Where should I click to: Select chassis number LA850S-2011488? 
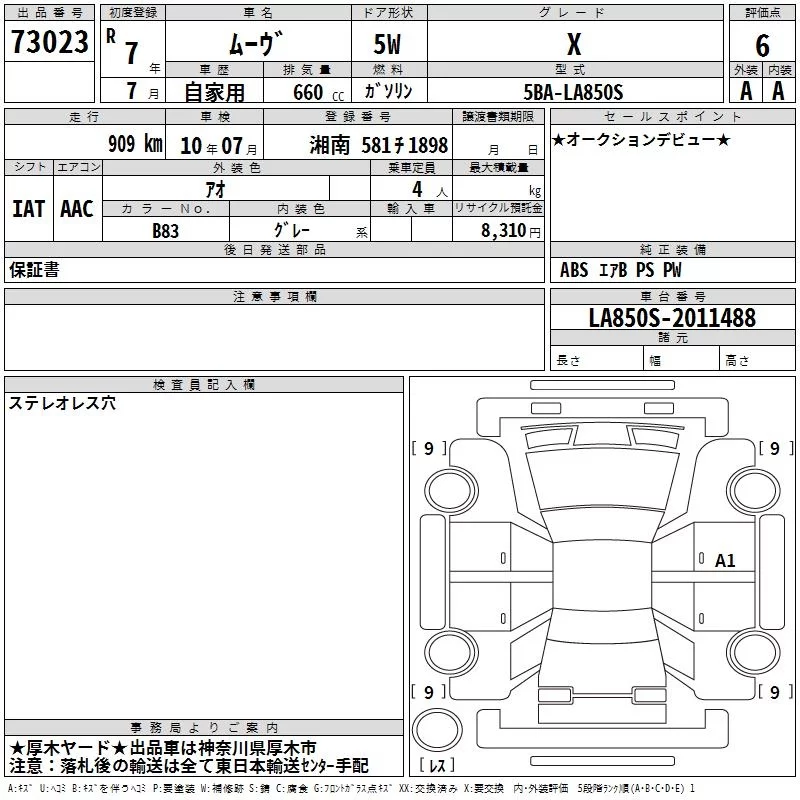point(672,318)
